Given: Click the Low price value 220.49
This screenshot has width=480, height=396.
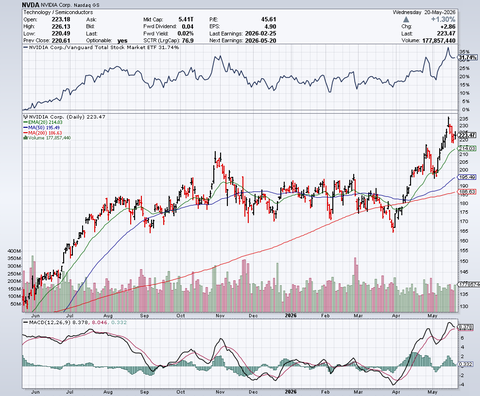Looking at the screenshot, I should [61, 33].
